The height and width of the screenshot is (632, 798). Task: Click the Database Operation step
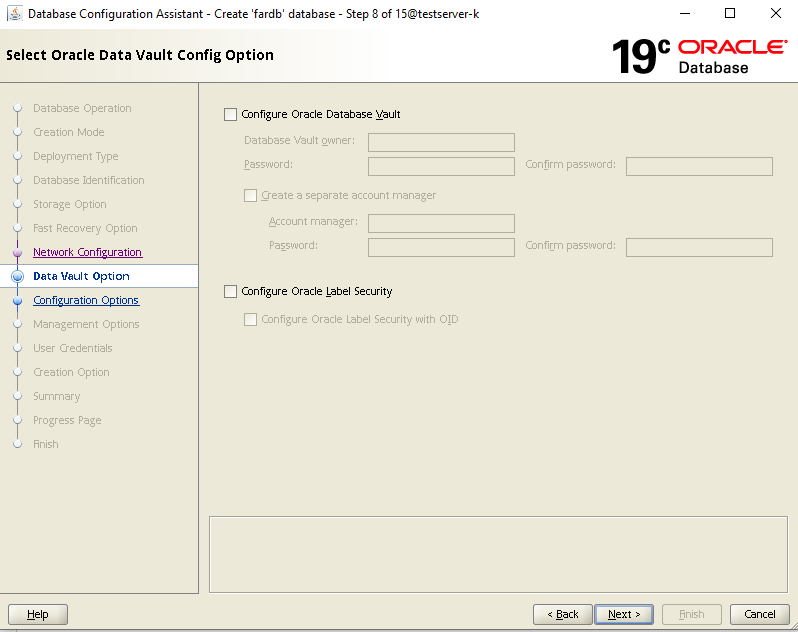coord(82,108)
